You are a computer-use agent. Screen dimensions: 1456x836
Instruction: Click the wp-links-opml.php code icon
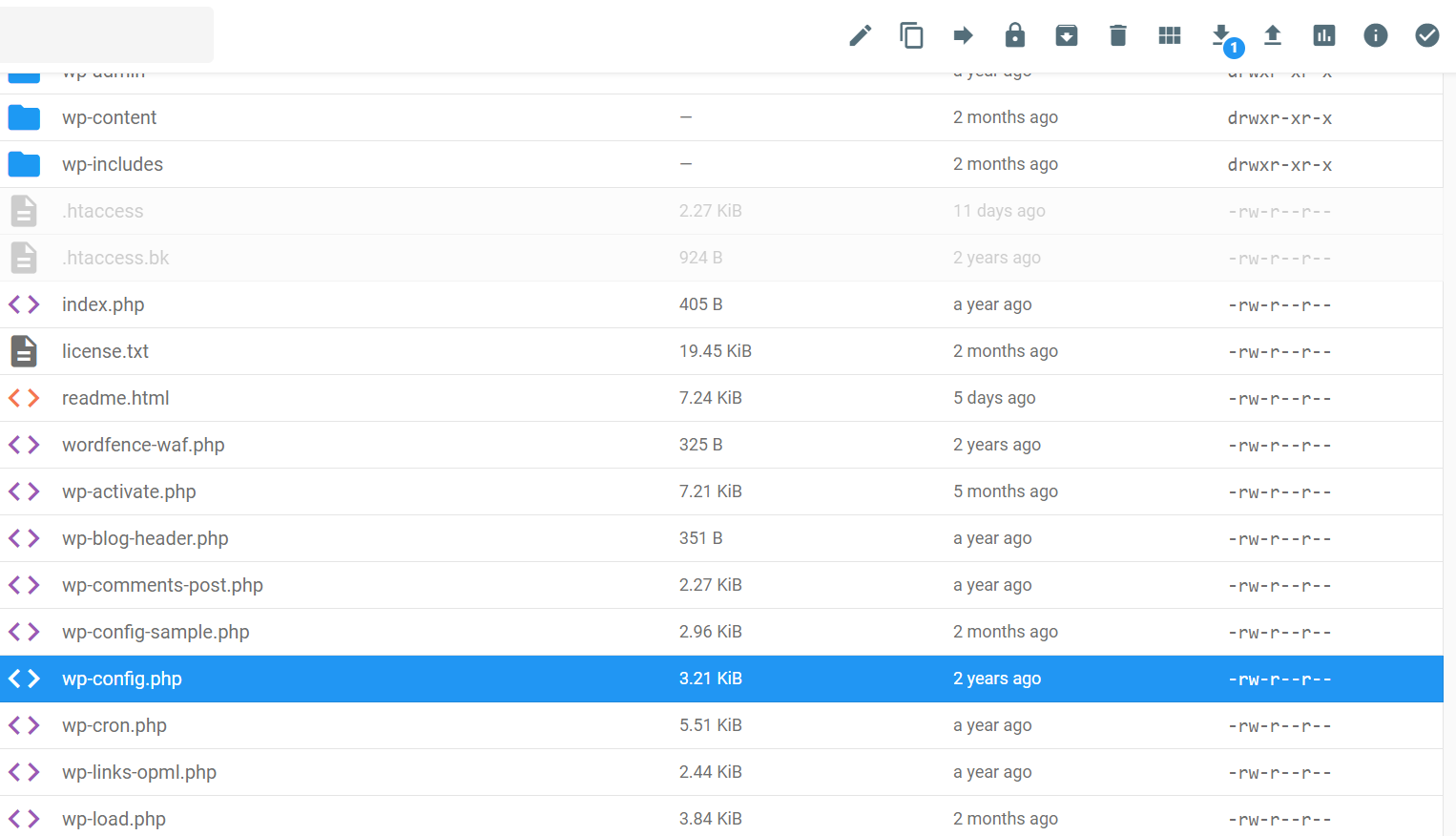pyautogui.click(x=24, y=772)
